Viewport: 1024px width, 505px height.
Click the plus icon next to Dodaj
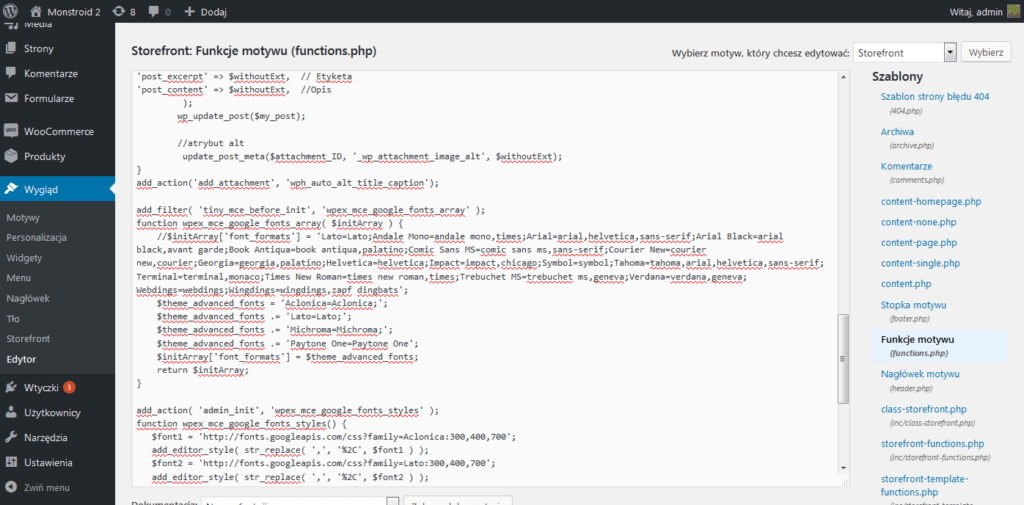click(190, 11)
